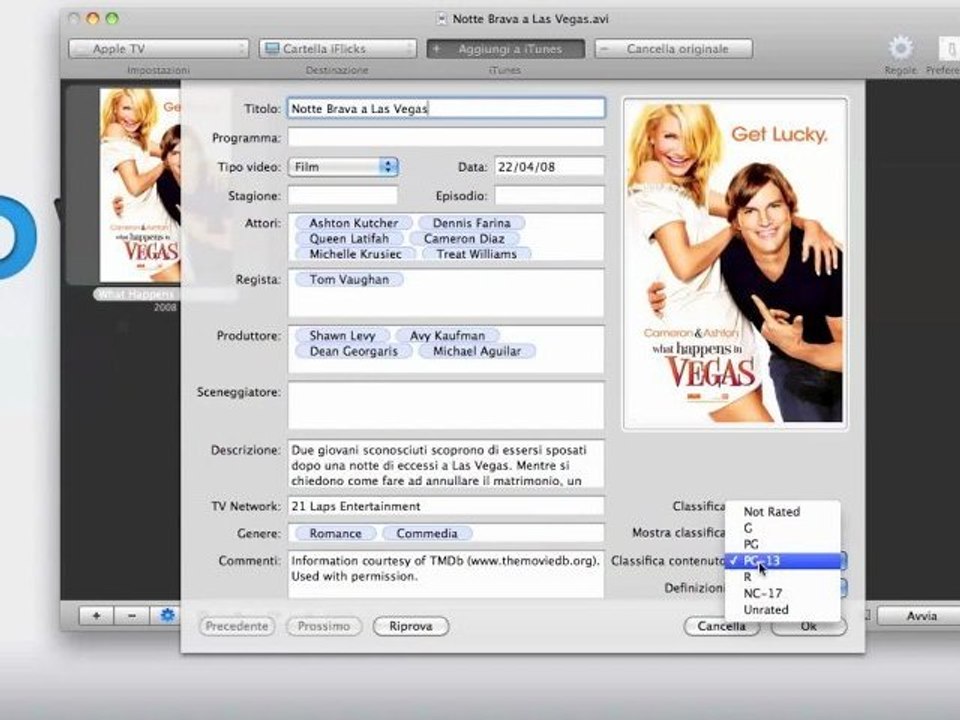Click the Descrizione text area
The height and width of the screenshot is (720, 960).
(446, 464)
